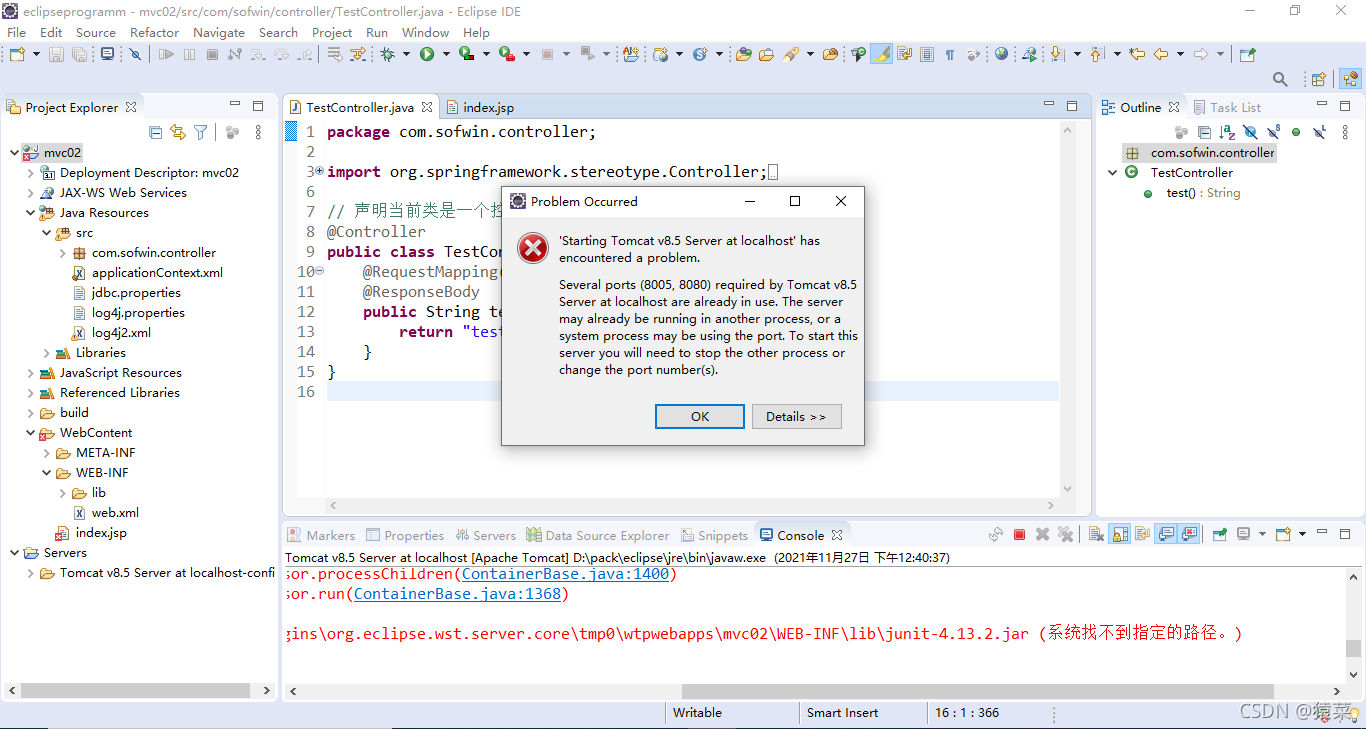Click Console horizontal scrollbar thumb

[977, 691]
